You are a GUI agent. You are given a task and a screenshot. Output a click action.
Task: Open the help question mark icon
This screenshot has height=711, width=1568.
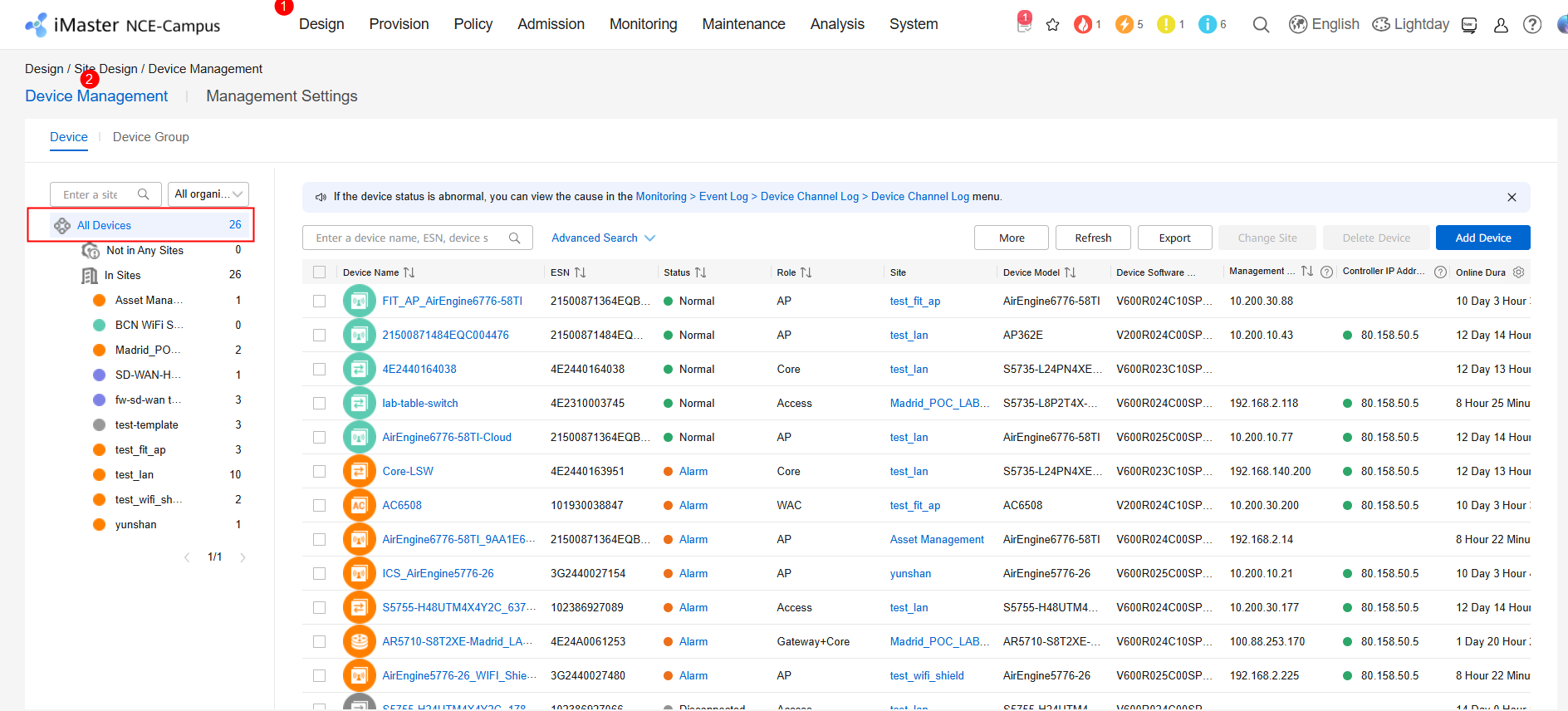click(1532, 25)
